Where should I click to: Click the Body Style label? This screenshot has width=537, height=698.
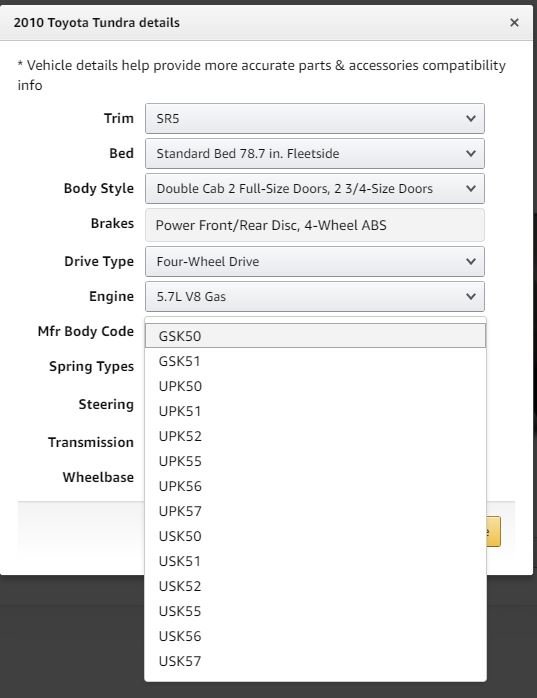(x=98, y=189)
